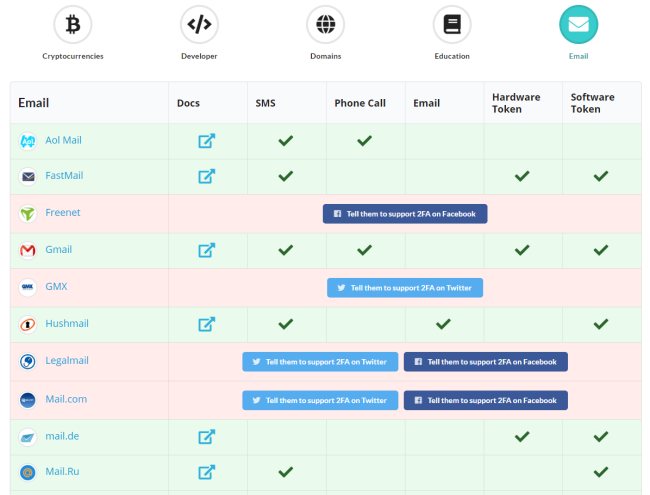
Task: Open FastMail docs link icon
Action: click(206, 176)
